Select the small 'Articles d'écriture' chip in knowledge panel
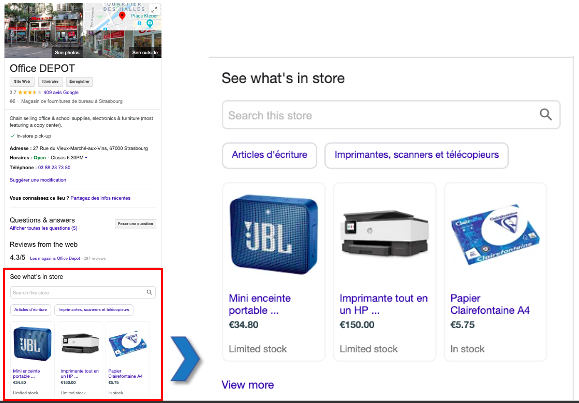 [x=31, y=310]
